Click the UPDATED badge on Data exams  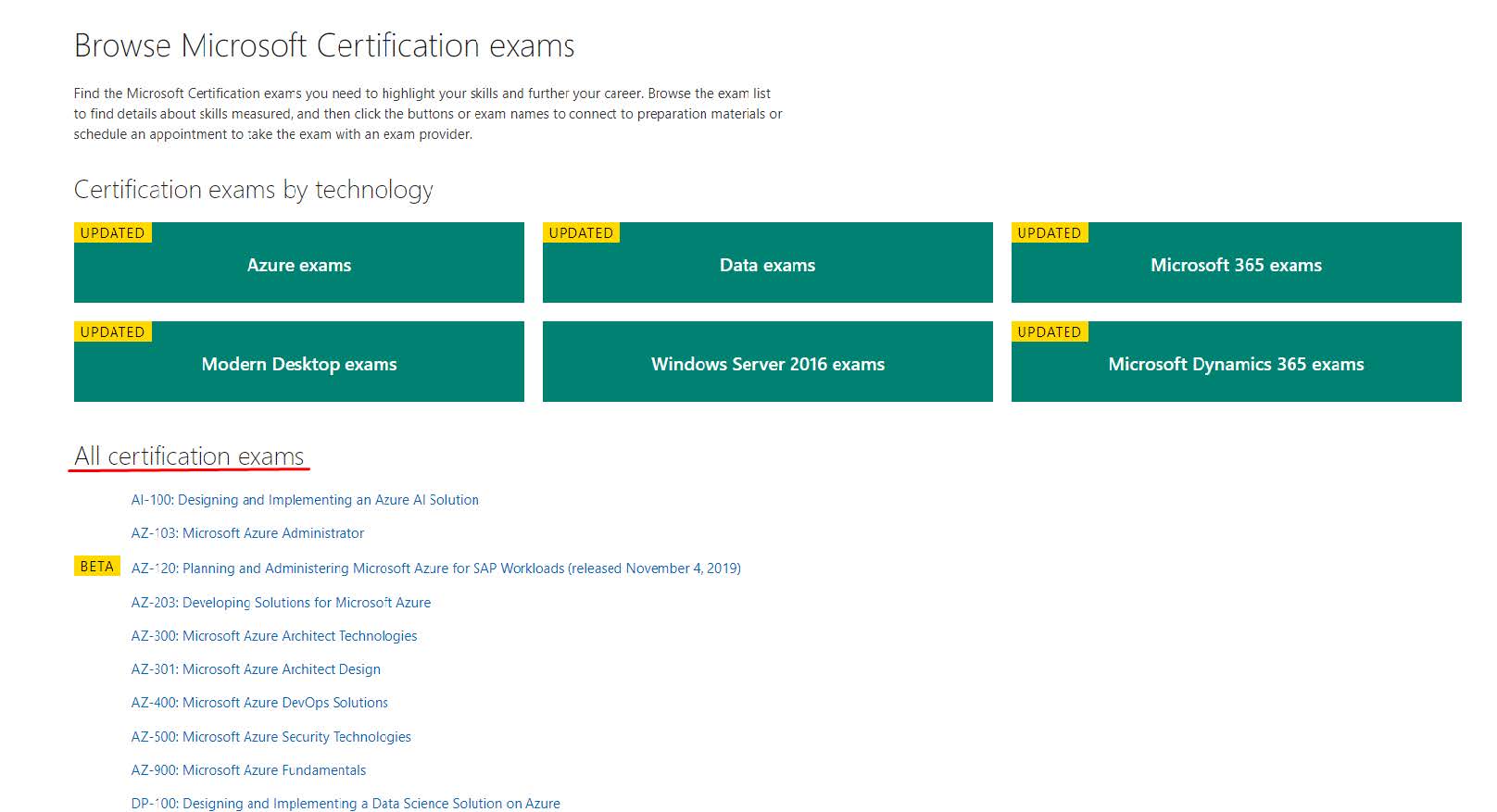581,232
